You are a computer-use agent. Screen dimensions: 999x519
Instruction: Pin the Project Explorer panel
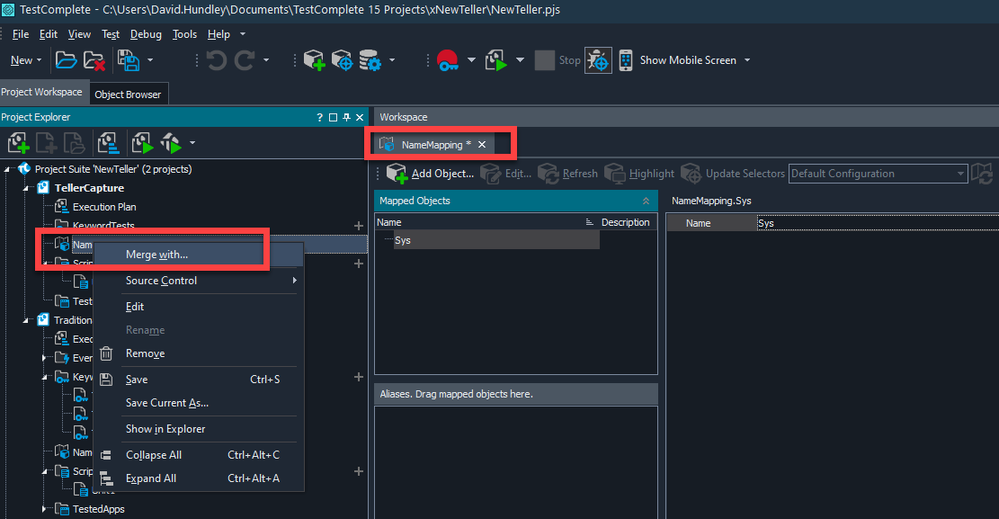[x=346, y=117]
